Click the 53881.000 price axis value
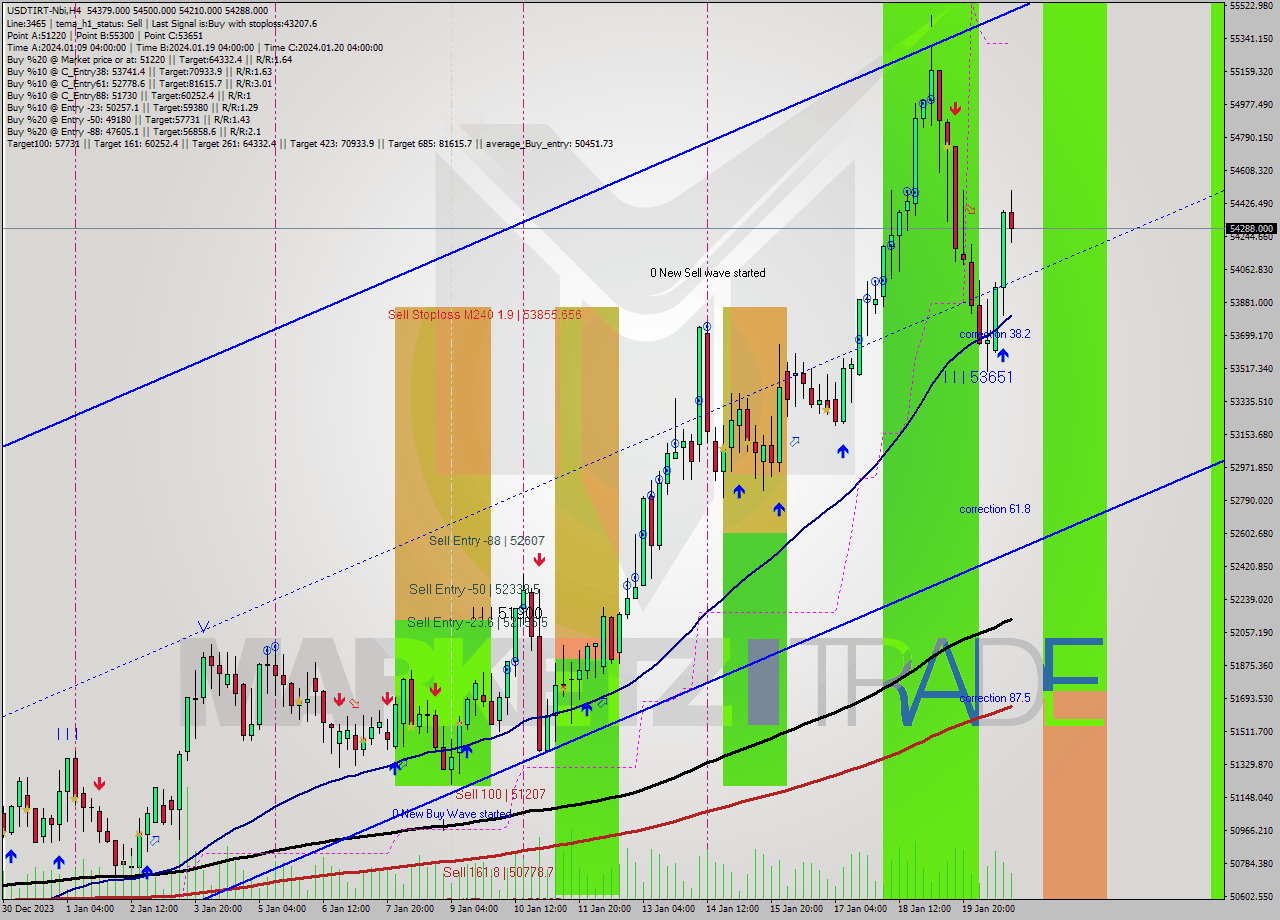The height and width of the screenshot is (920, 1280). (1251, 303)
